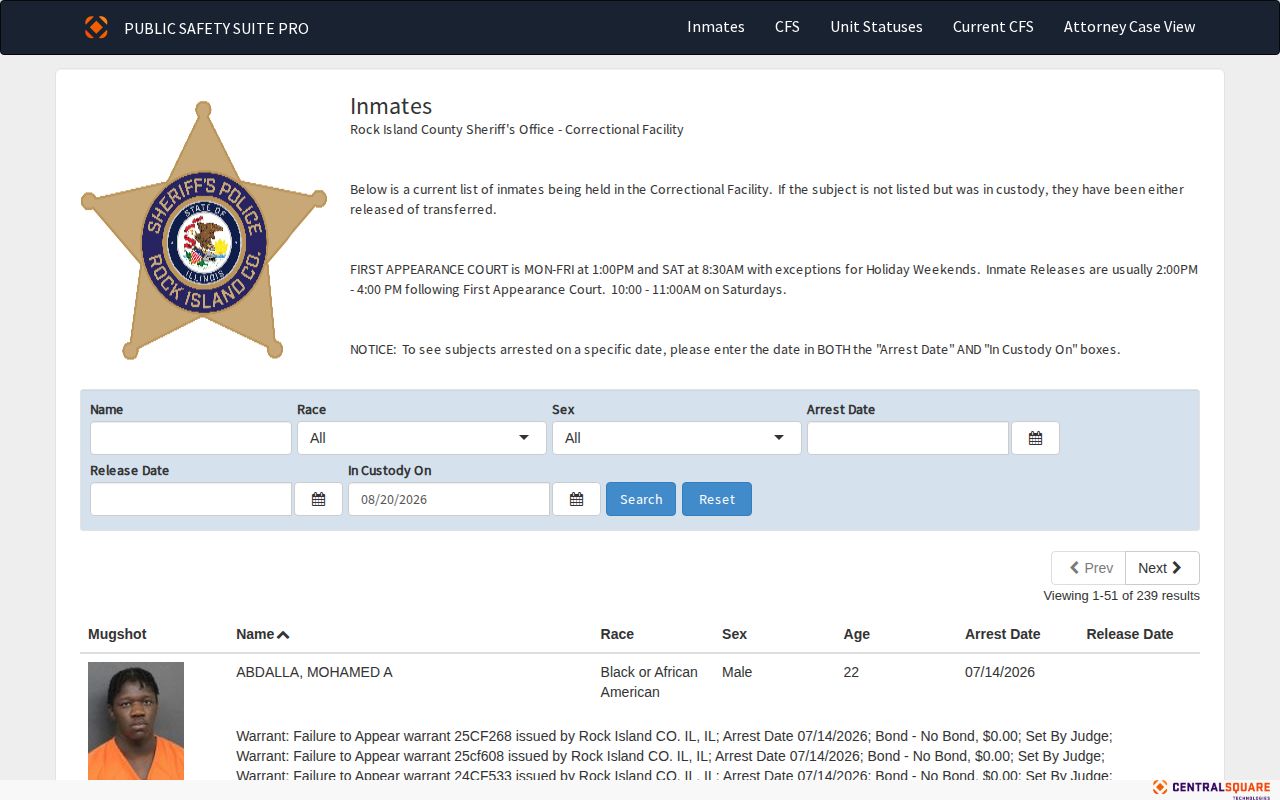Click the In Custody On date field
The height and width of the screenshot is (800, 1280).
click(x=449, y=499)
